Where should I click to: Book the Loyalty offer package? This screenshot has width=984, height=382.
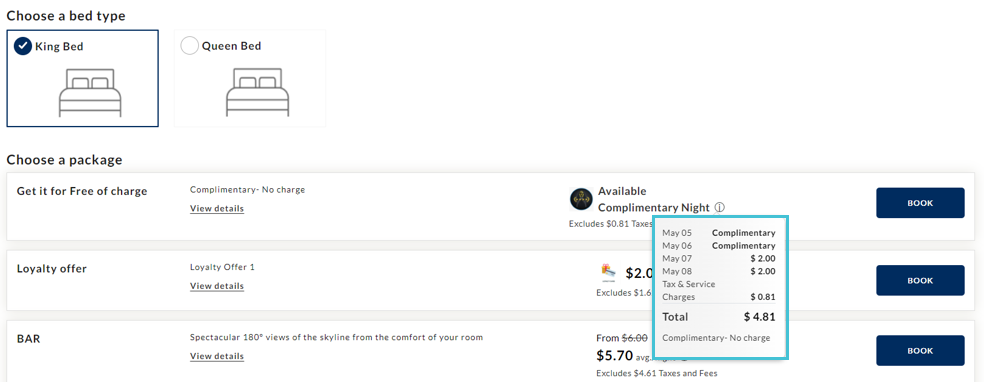point(920,280)
